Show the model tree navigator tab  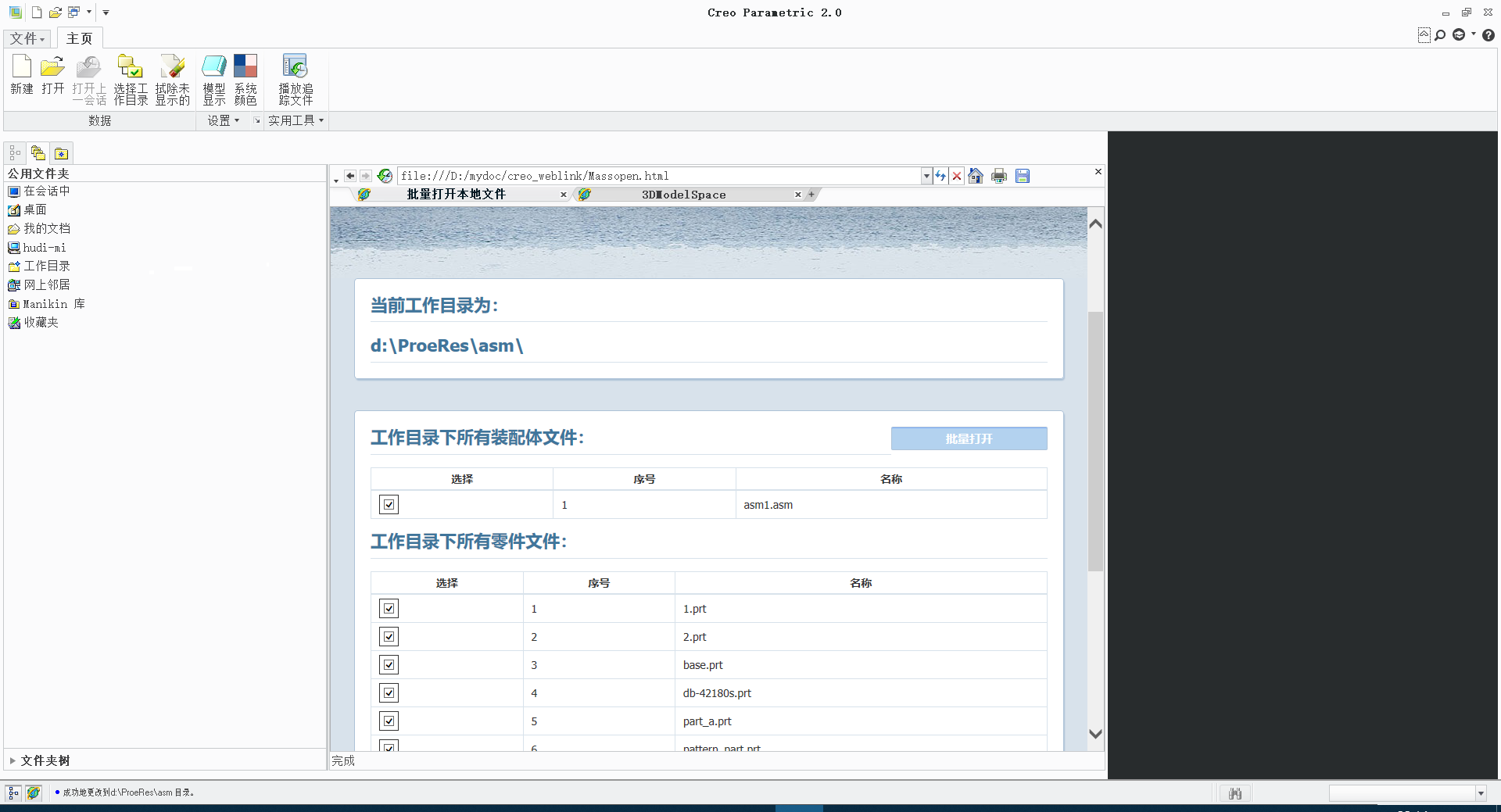[x=15, y=153]
